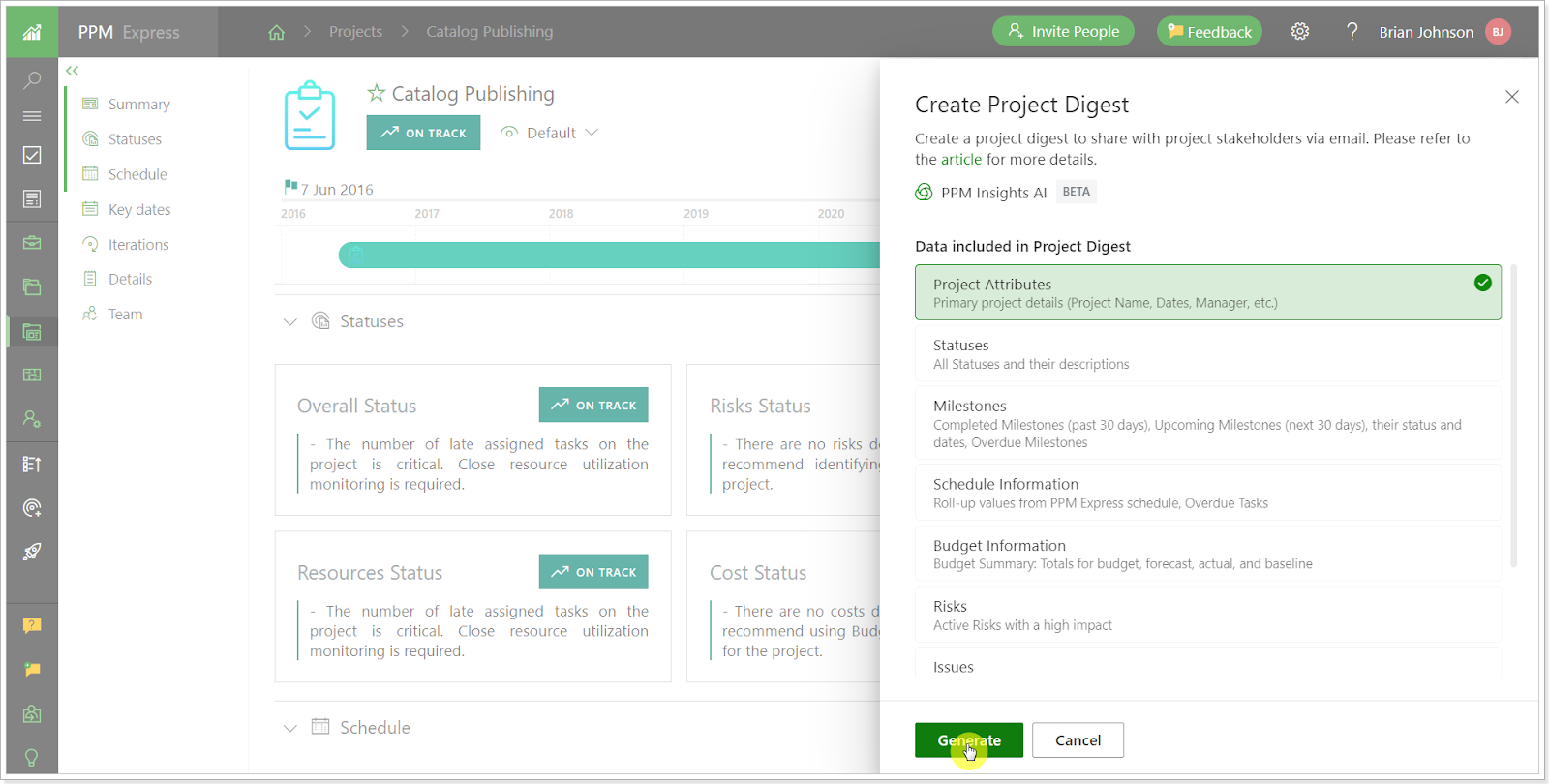Include Schedule Information in the digest
This screenshot has width=1549, height=784.
click(1207, 493)
